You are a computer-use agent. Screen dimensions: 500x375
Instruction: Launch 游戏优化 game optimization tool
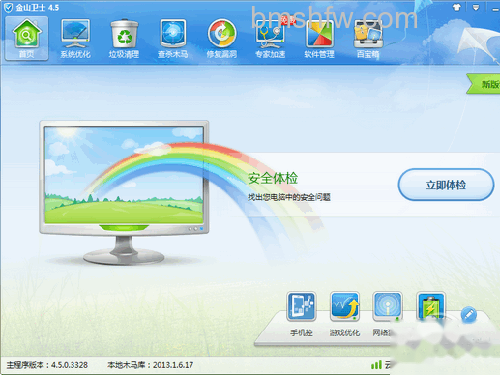point(345,314)
